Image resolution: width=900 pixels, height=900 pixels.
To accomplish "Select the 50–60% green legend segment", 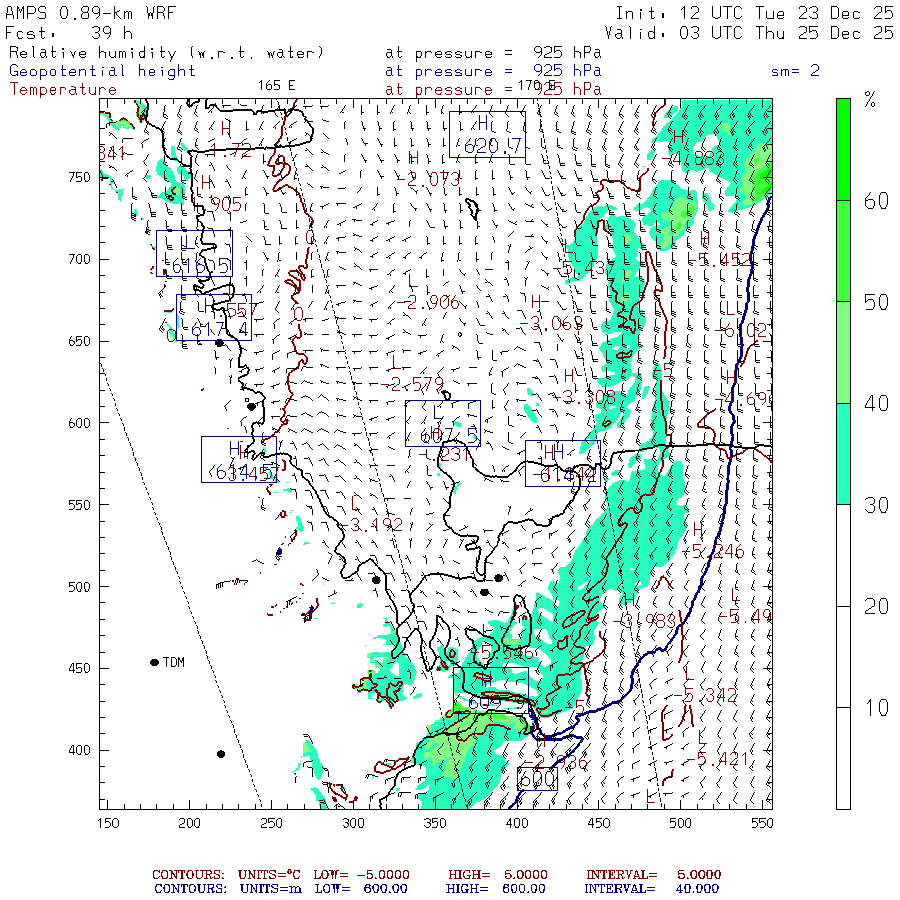I will click(843, 251).
